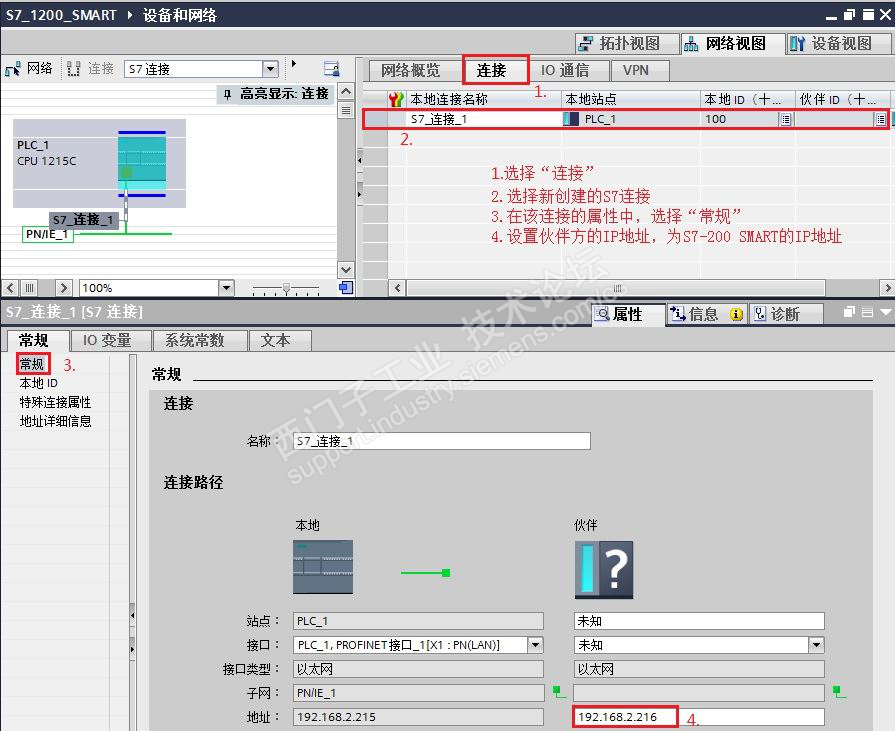
Task: Click the connection status icon in table header
Action: (x=396, y=99)
